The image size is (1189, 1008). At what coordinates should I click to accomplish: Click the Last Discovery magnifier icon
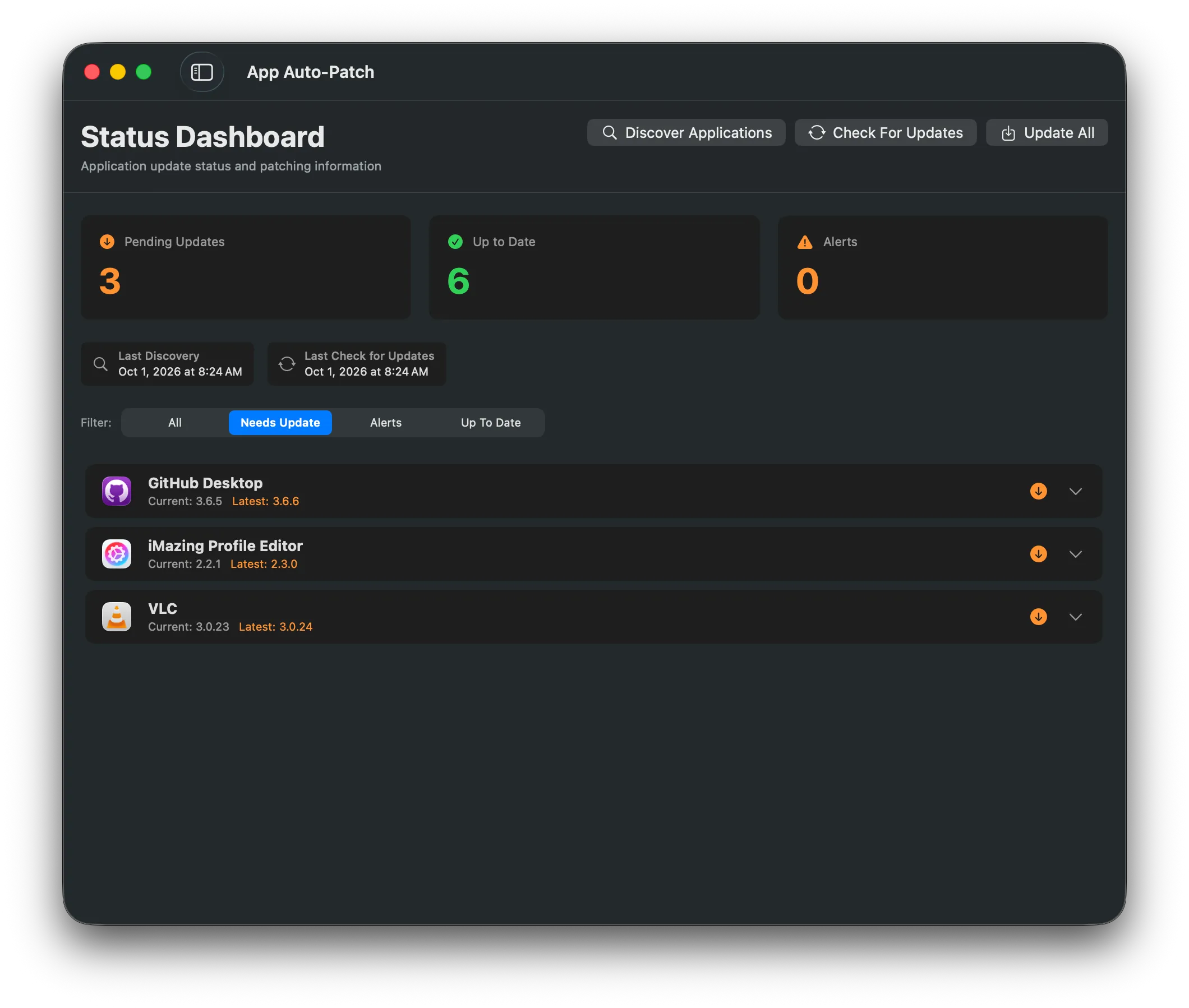pyautogui.click(x=100, y=364)
